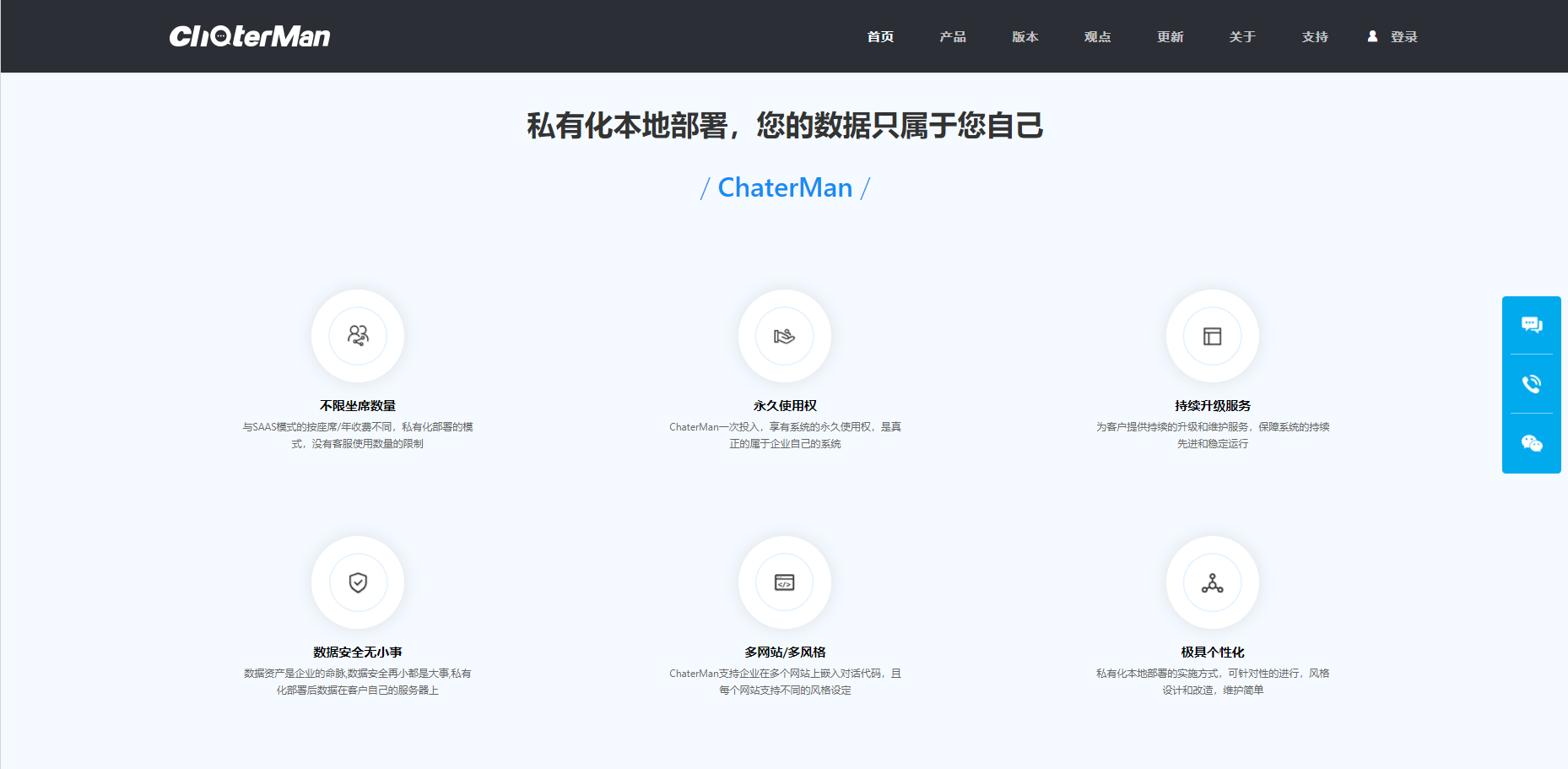
Task: Open the 支持 nav item
Action: pos(1315,36)
